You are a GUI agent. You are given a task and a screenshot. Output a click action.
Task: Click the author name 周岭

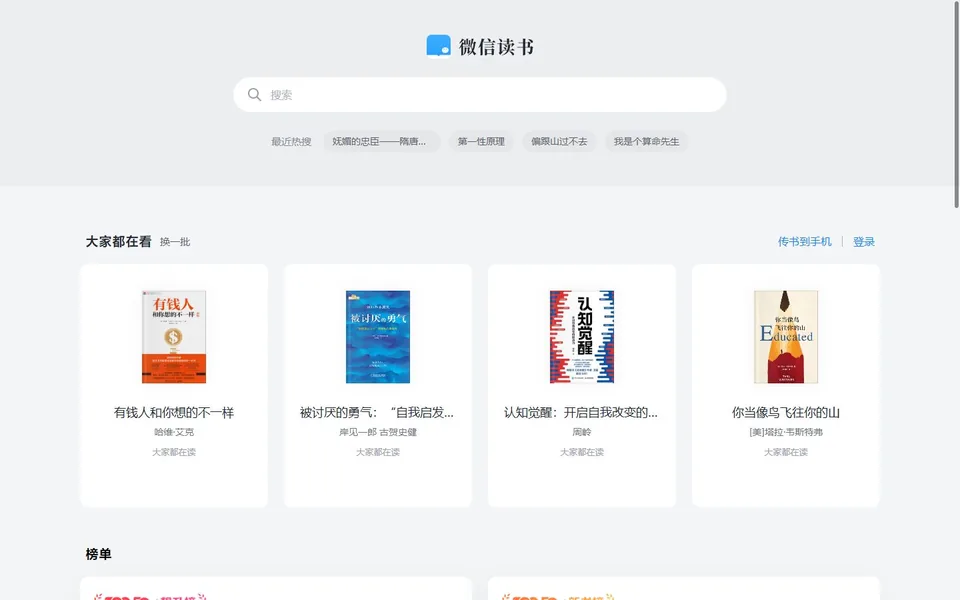(582, 432)
